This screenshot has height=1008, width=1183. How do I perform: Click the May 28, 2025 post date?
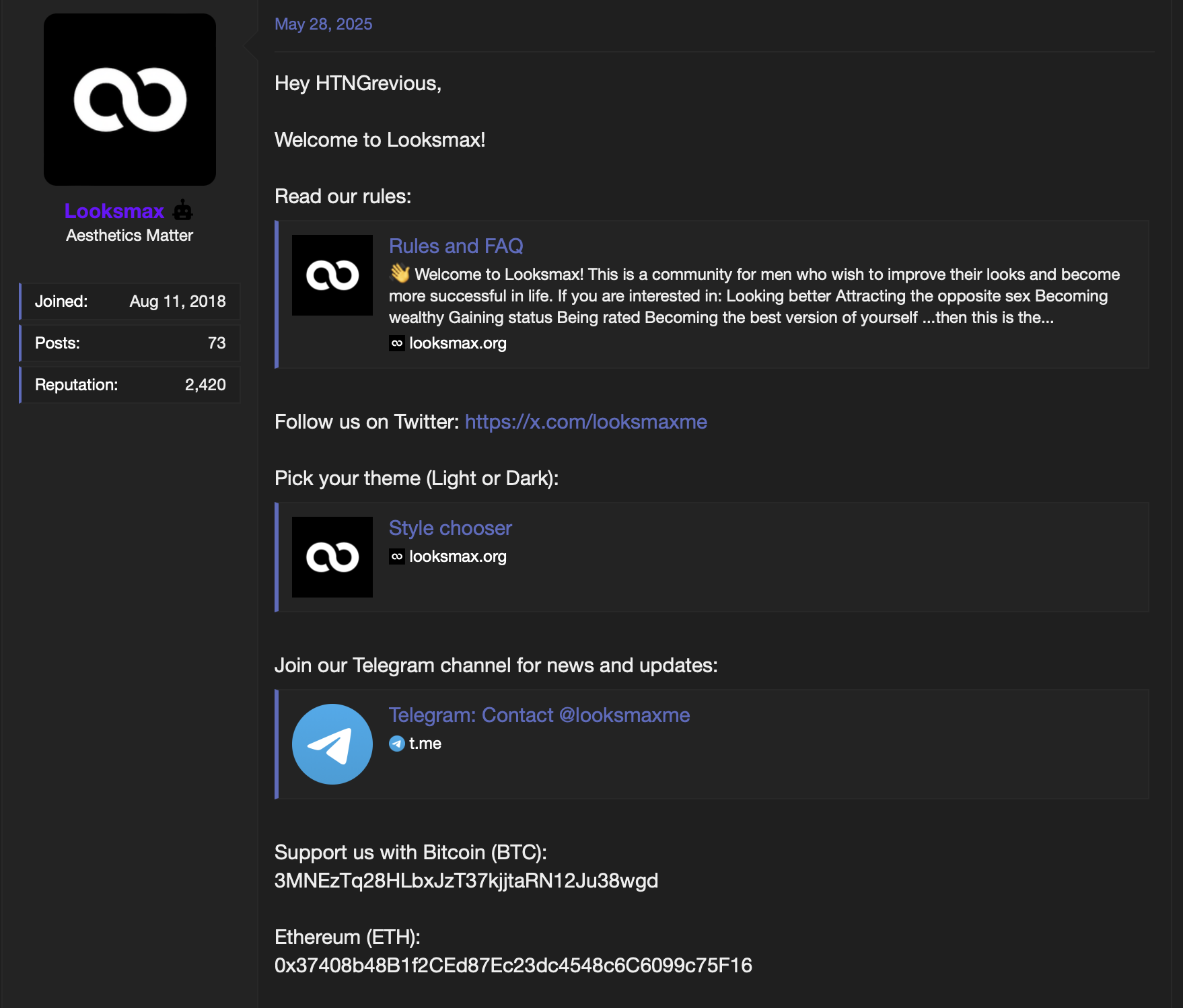(x=323, y=24)
